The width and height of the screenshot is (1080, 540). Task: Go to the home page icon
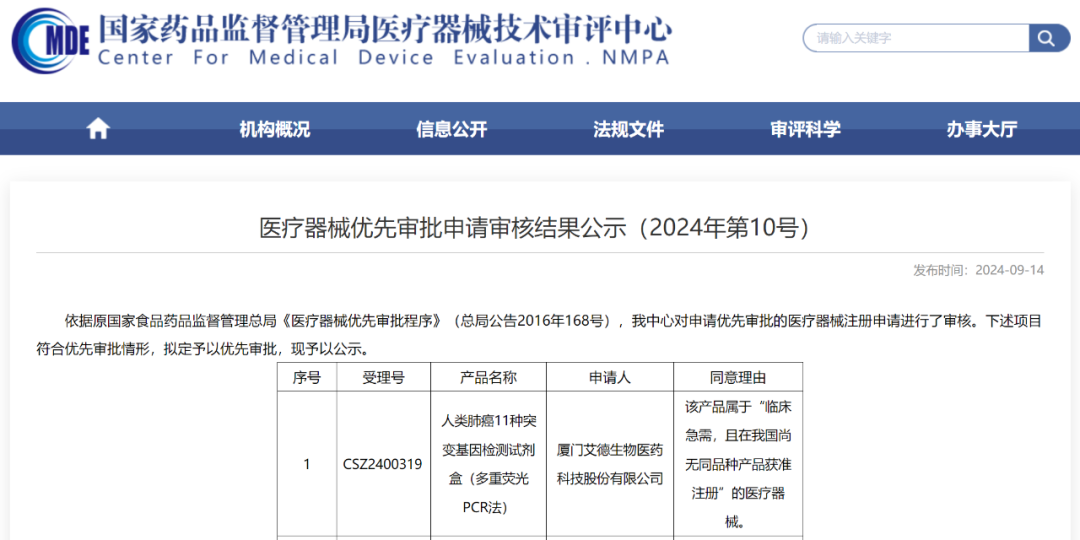pos(98,129)
